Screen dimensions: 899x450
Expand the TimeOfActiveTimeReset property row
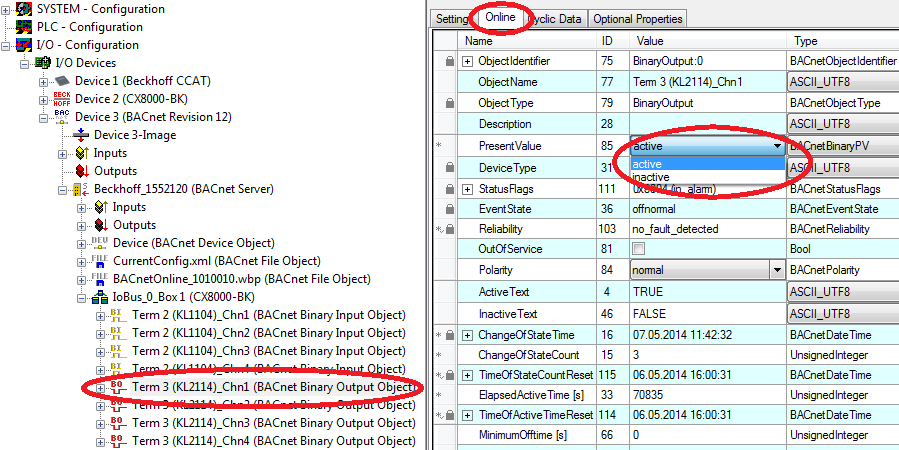(468, 415)
